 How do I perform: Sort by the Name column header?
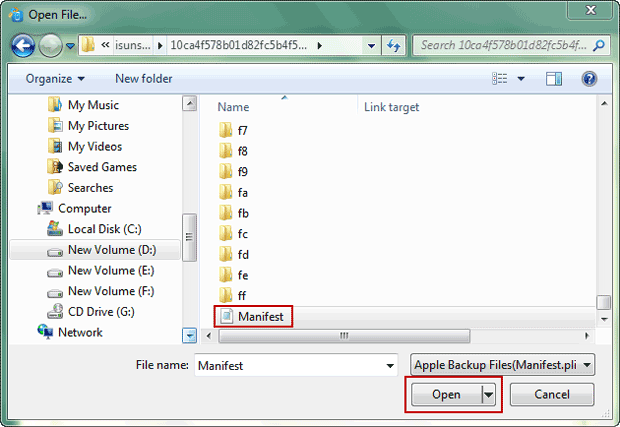(233, 107)
